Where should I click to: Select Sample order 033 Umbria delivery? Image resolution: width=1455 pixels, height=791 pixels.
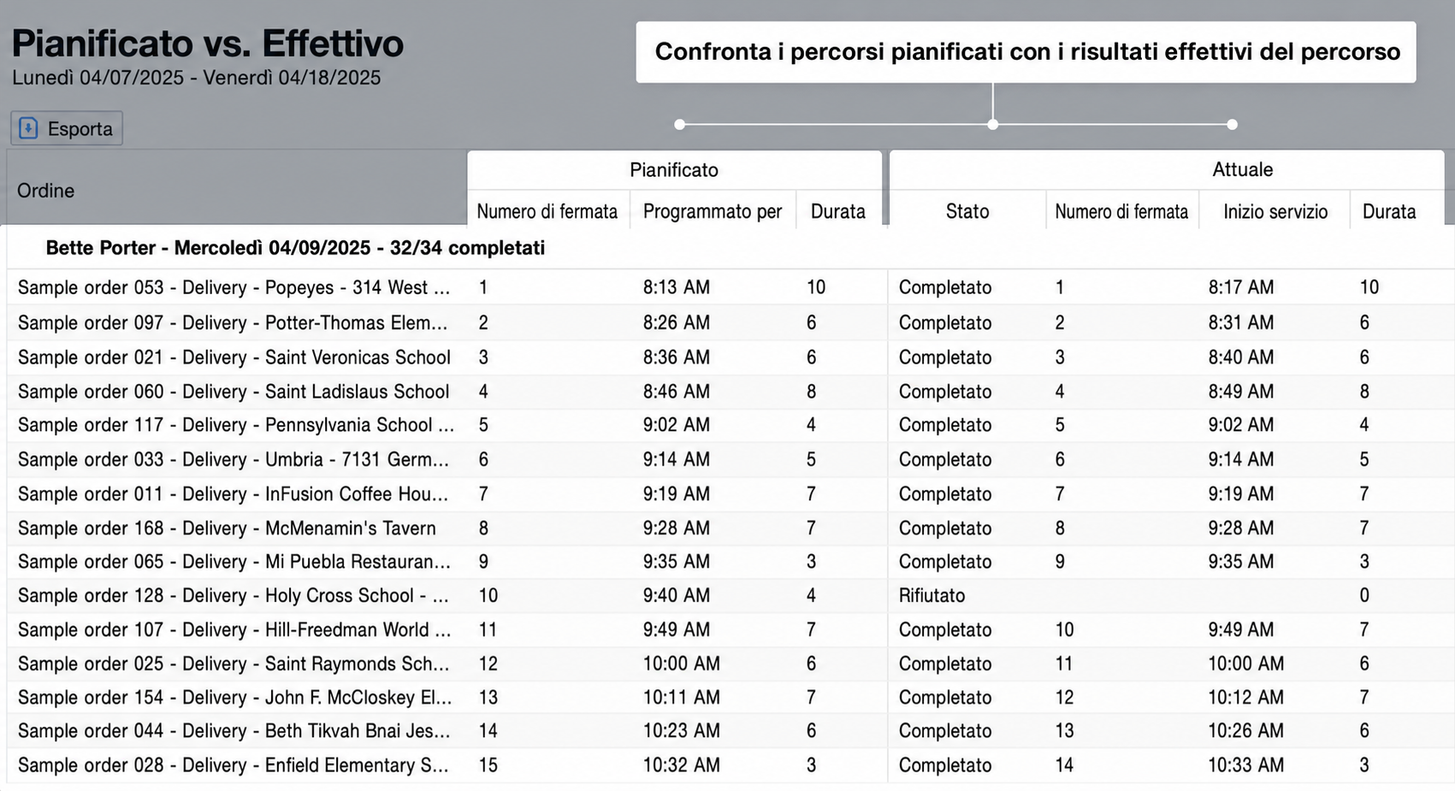click(233, 459)
